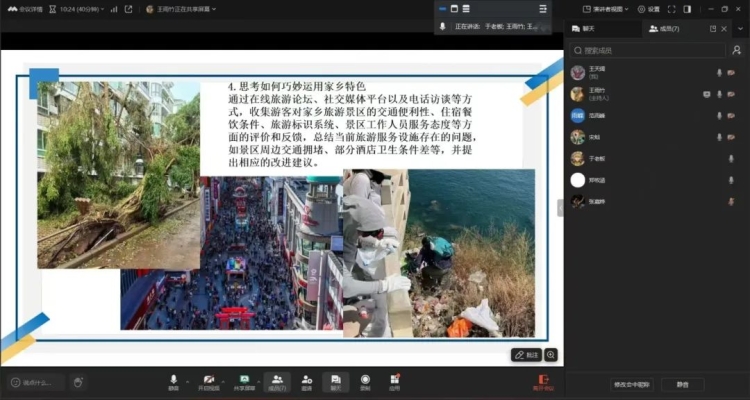Toggle the first participant's microphone icon
750x400 pixels.
click(x=718, y=72)
